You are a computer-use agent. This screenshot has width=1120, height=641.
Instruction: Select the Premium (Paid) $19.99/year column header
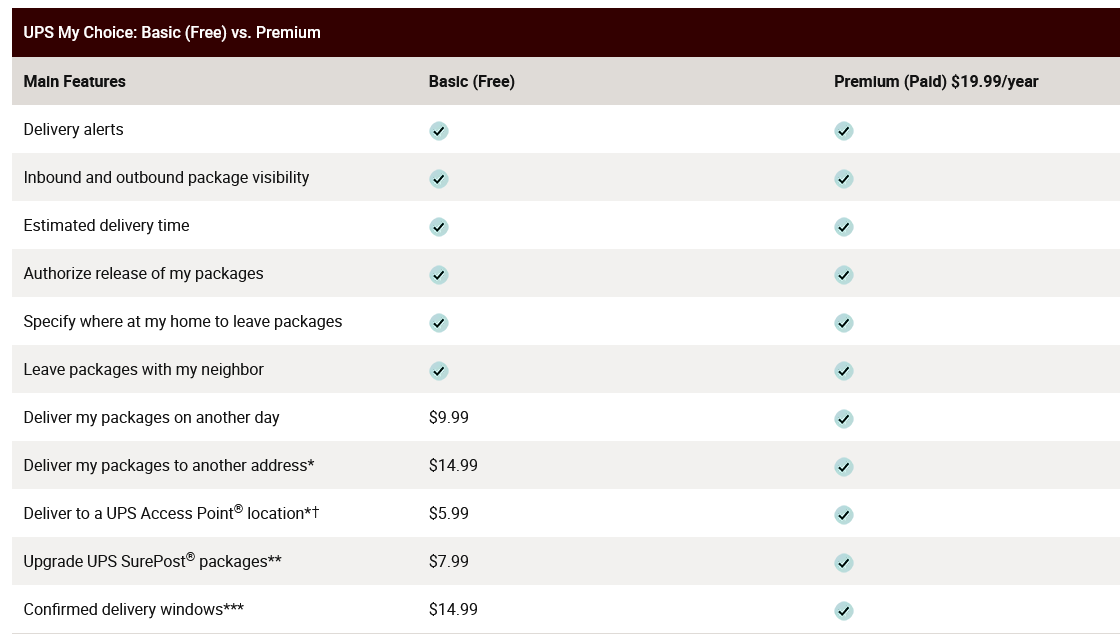(936, 81)
